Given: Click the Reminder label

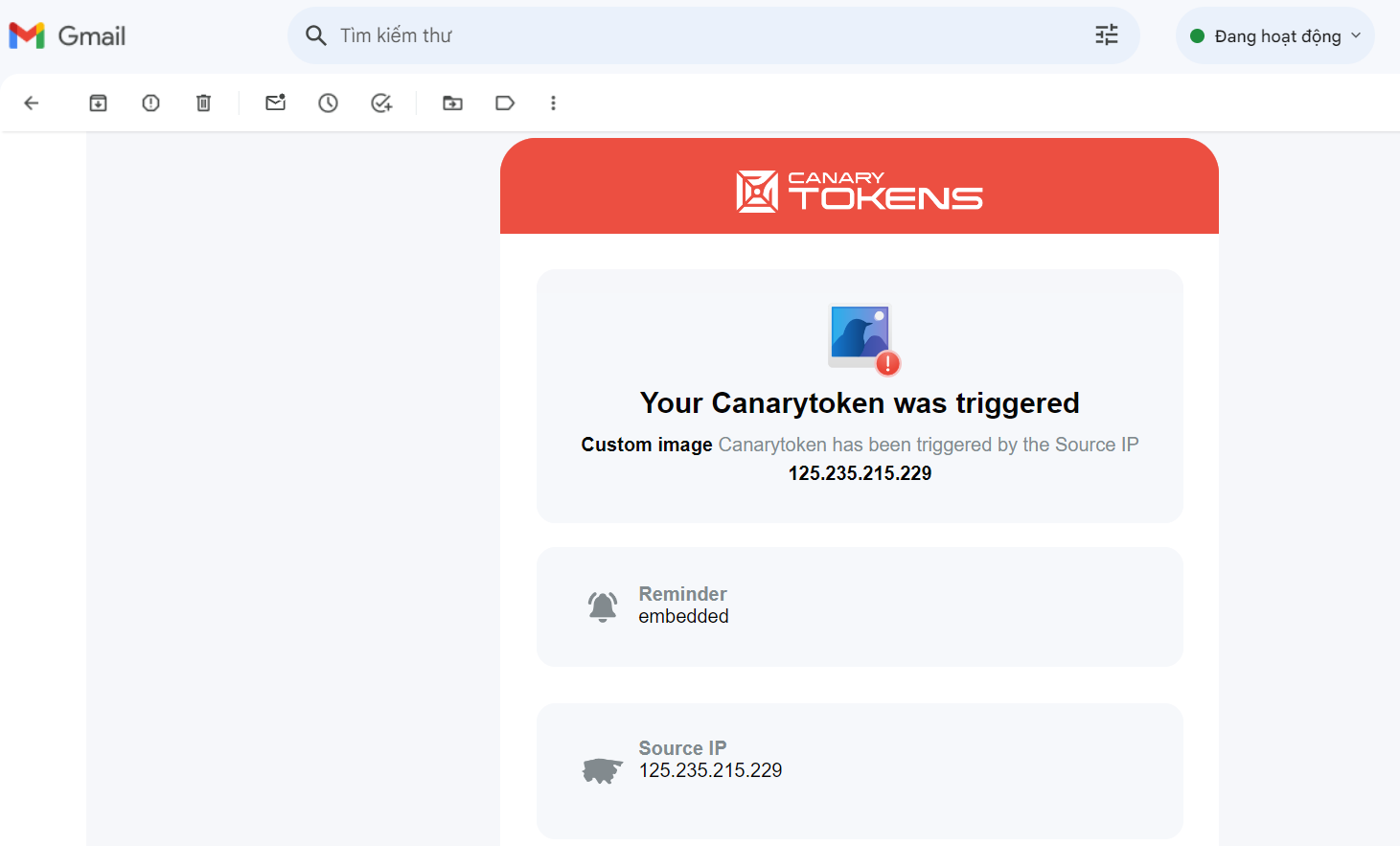Looking at the screenshot, I should tap(682, 594).
